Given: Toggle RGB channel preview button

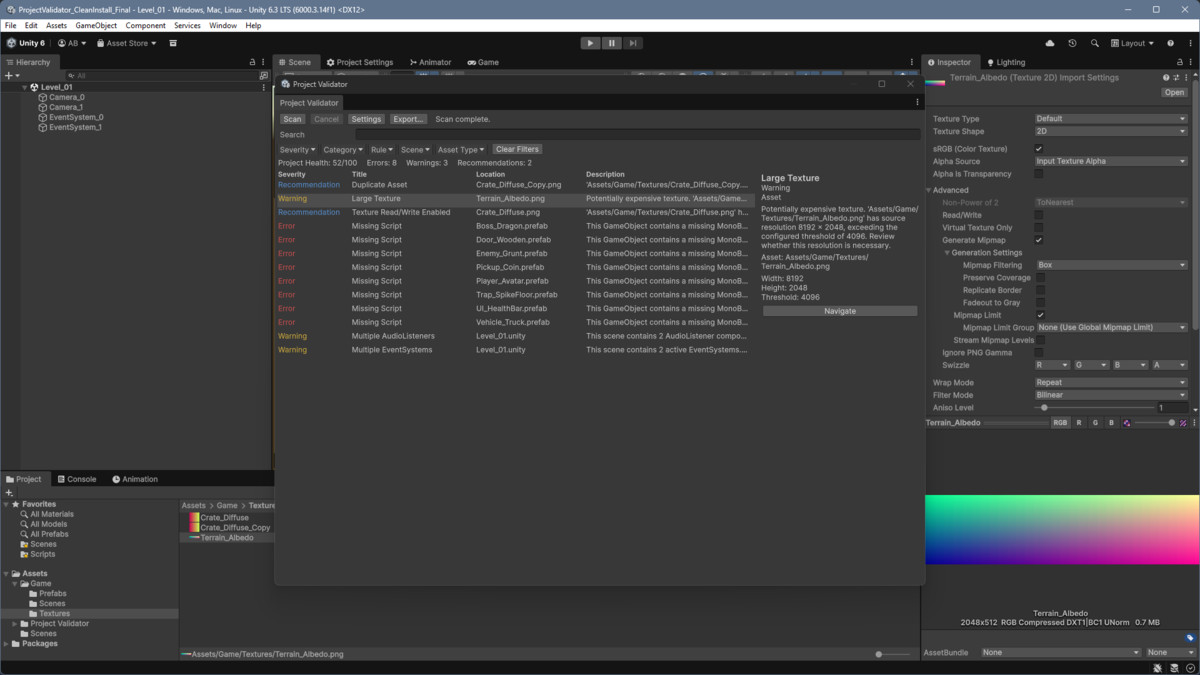Looking at the screenshot, I should (x=1060, y=423).
